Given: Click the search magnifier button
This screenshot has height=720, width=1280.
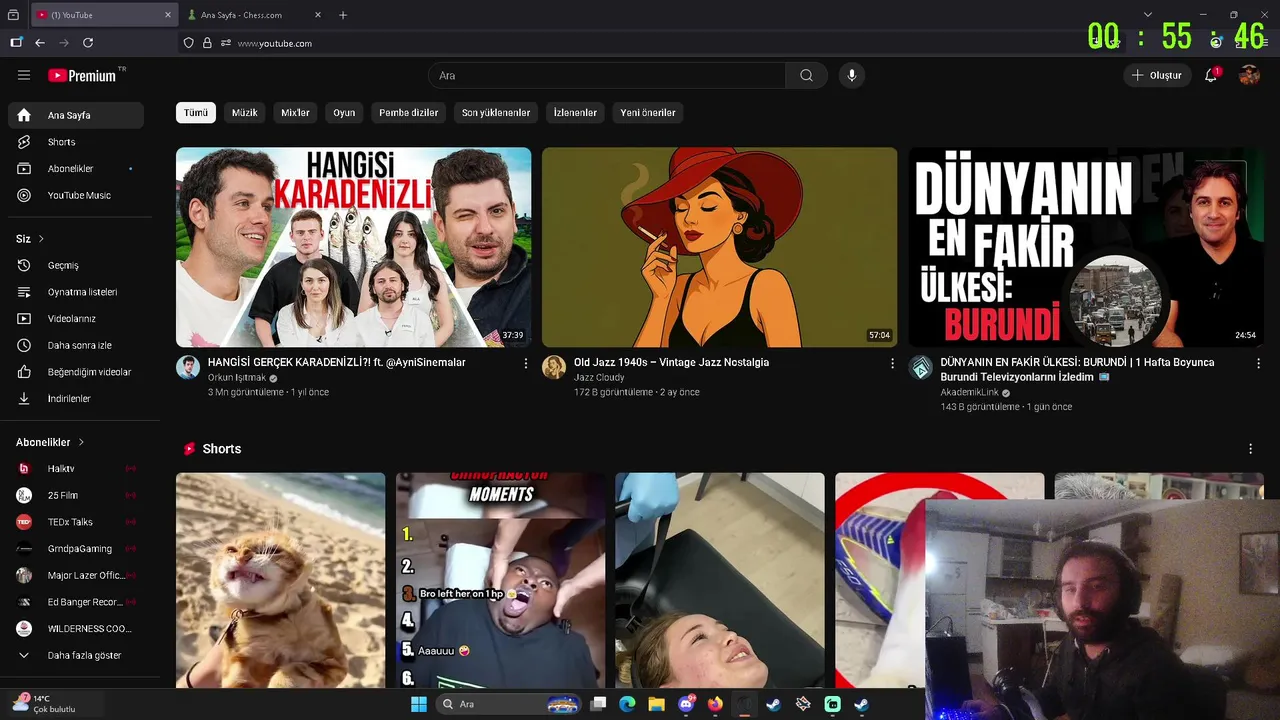Looking at the screenshot, I should (x=806, y=75).
